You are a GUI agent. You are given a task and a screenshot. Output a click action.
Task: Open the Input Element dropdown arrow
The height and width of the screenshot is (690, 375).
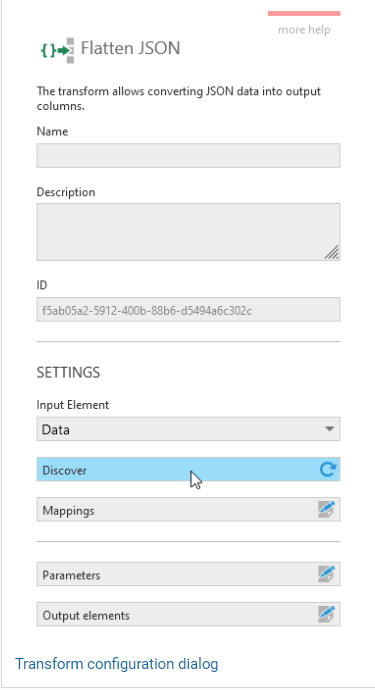click(329, 429)
